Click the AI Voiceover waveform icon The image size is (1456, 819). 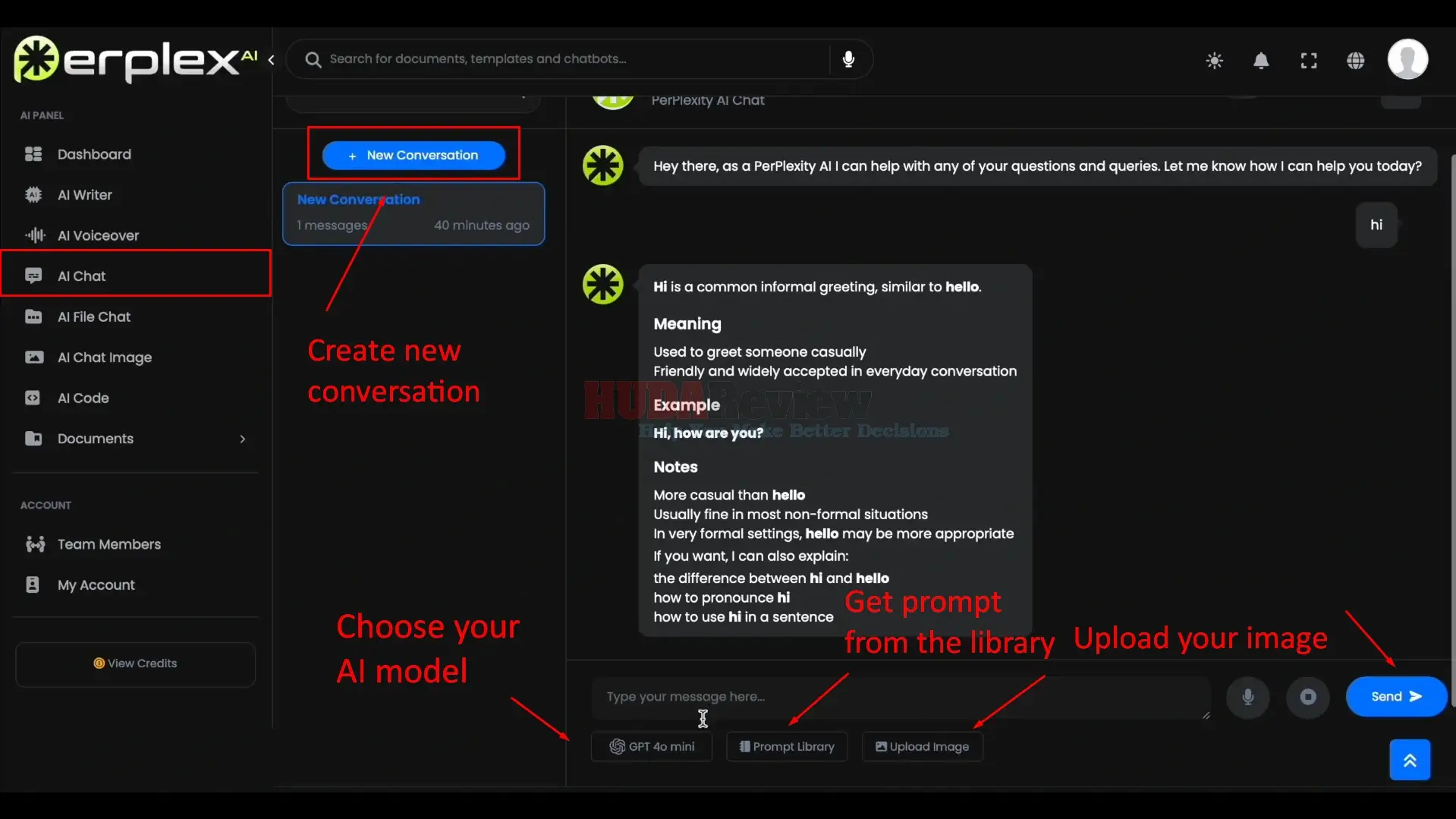[x=35, y=235]
